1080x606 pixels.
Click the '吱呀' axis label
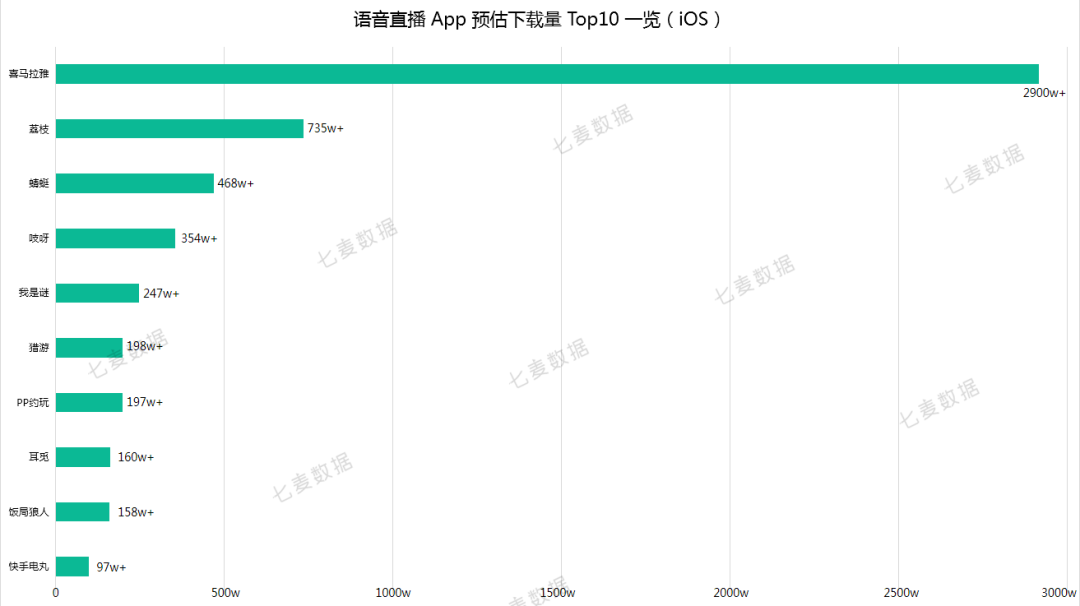click(39, 238)
